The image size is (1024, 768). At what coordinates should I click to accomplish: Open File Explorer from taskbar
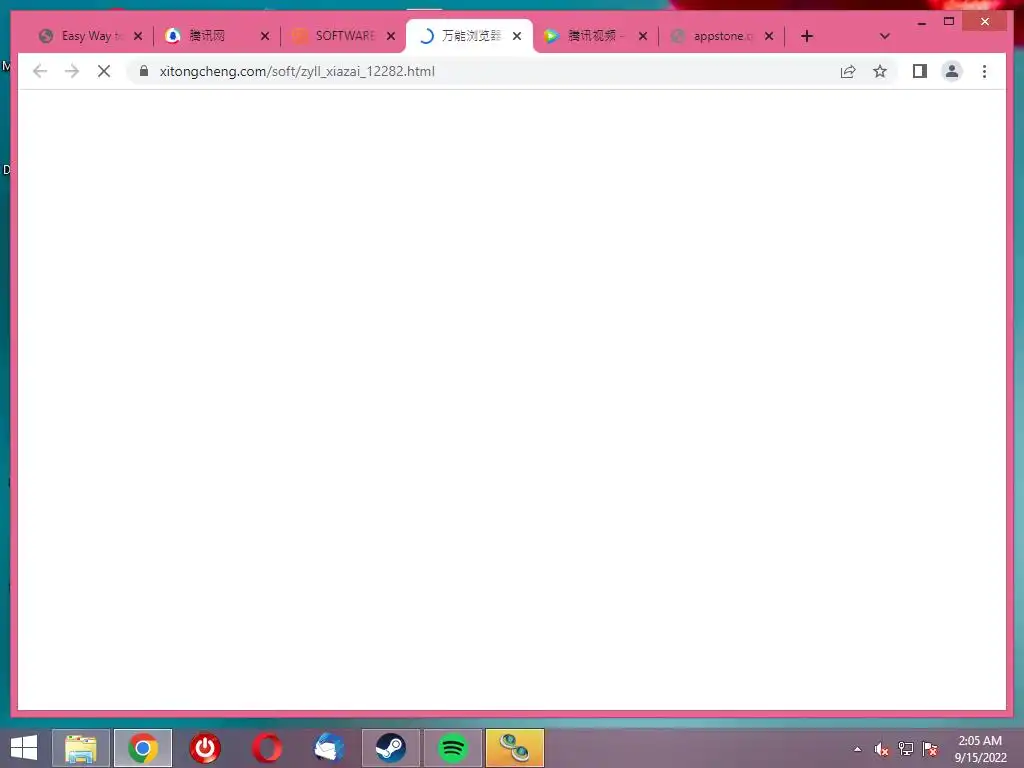[x=80, y=748]
